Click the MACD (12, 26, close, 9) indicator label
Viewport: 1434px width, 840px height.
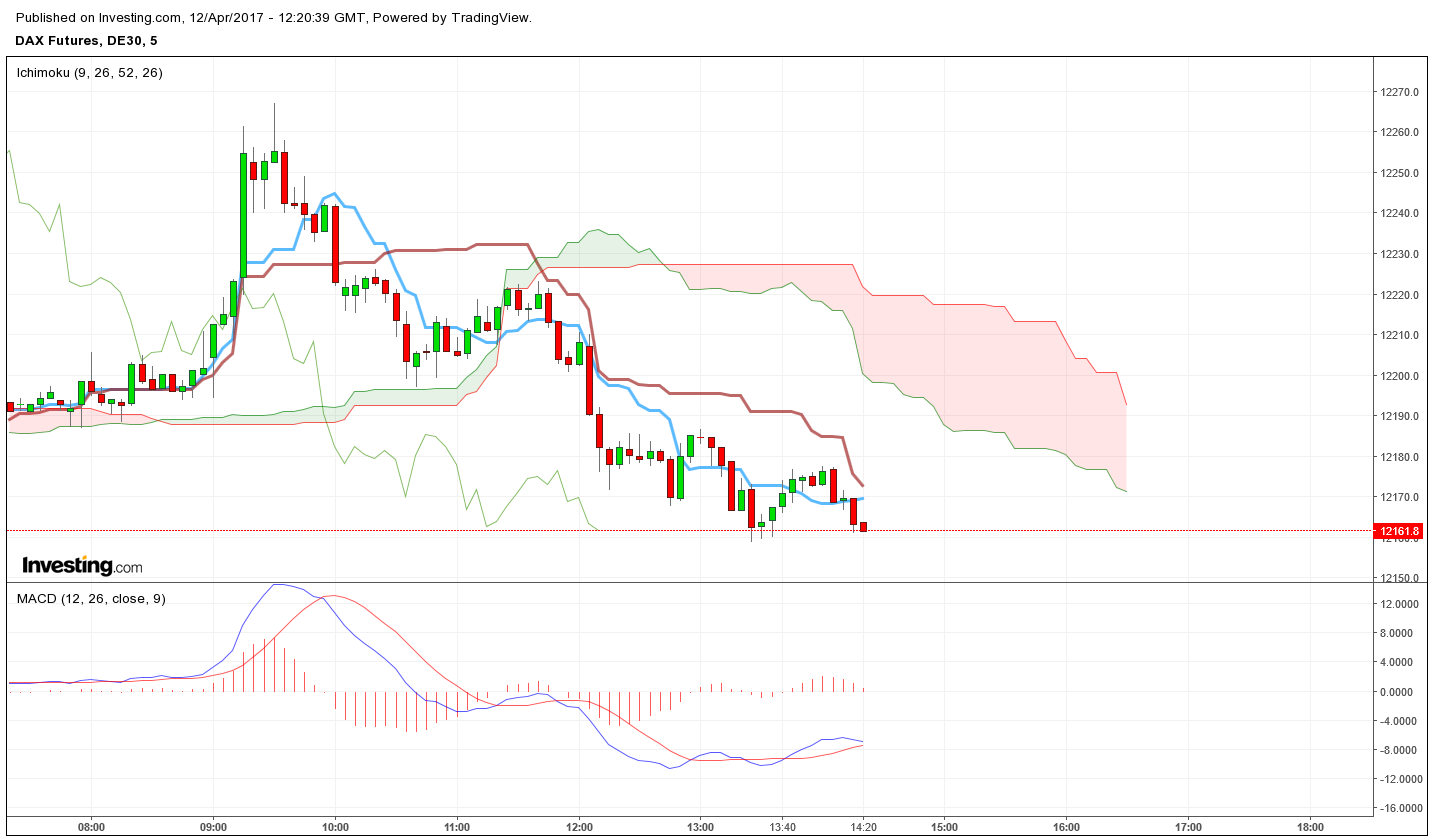coord(89,599)
